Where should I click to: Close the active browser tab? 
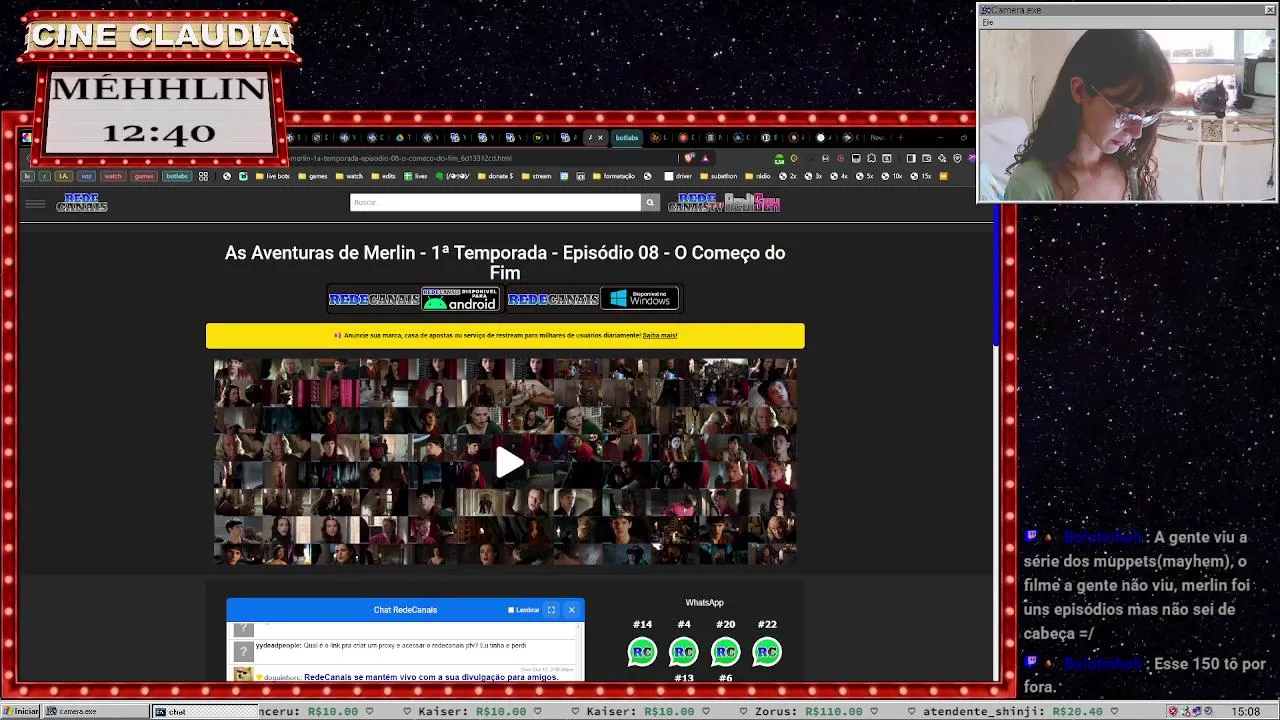[600, 137]
